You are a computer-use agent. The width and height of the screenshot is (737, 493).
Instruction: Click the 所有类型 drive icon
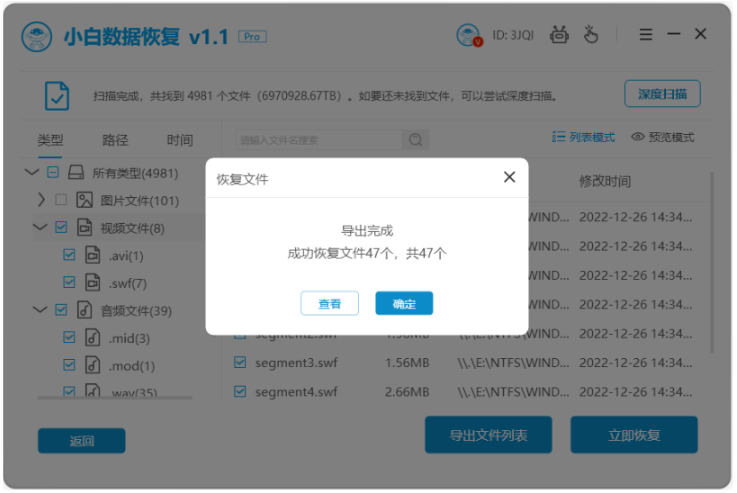[x=76, y=172]
